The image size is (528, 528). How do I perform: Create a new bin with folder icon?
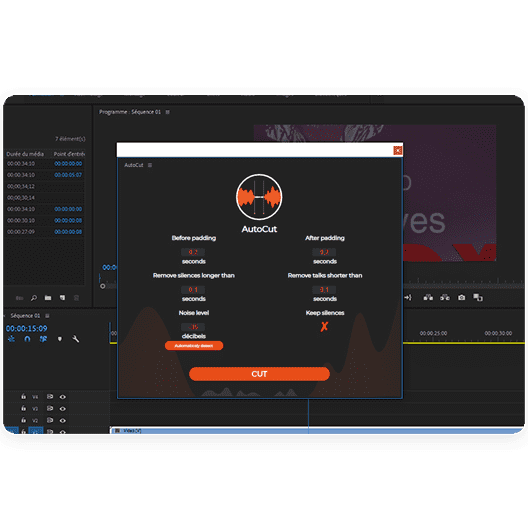click(48, 298)
